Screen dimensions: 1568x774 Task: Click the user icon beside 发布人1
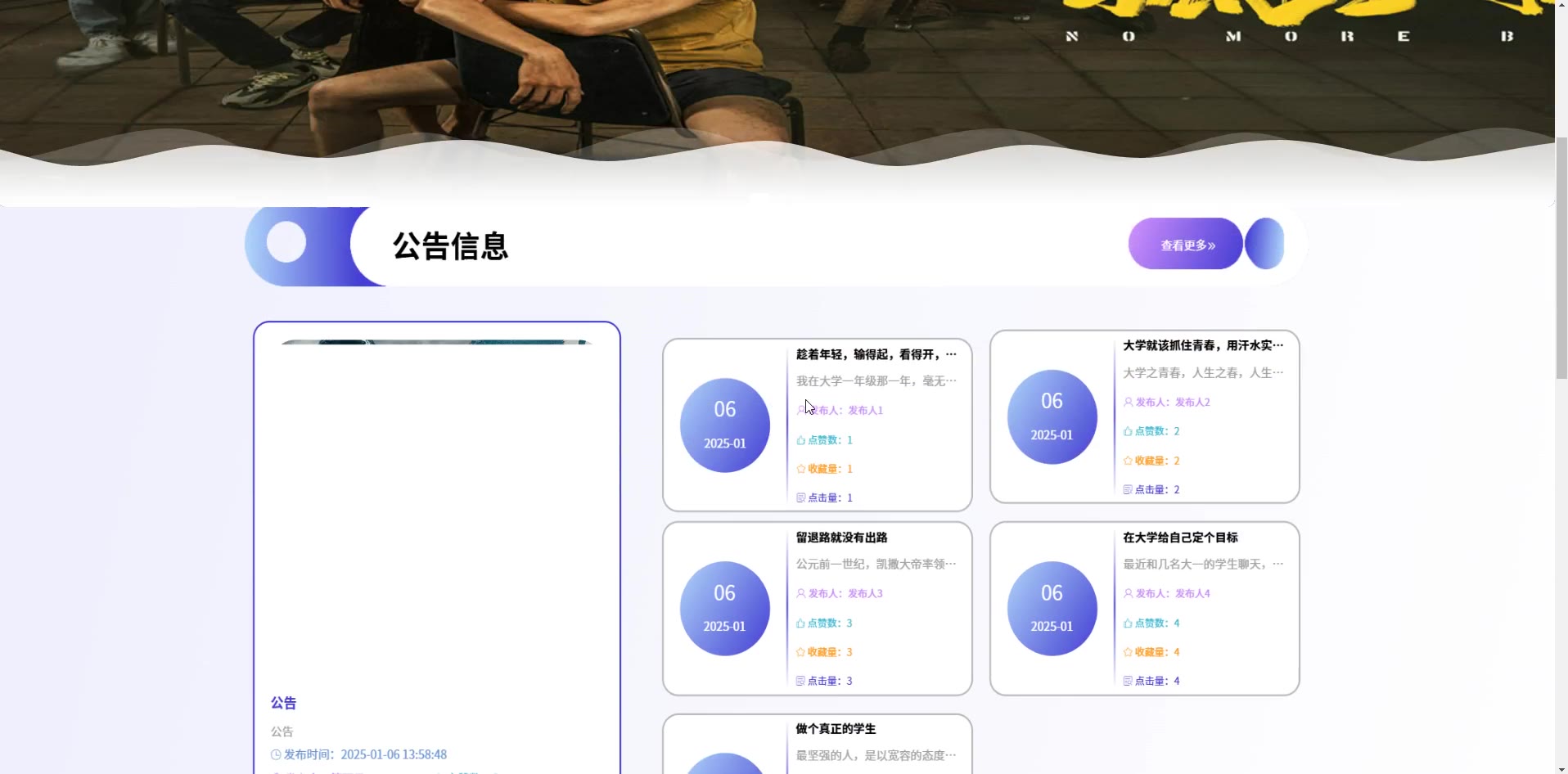801,410
